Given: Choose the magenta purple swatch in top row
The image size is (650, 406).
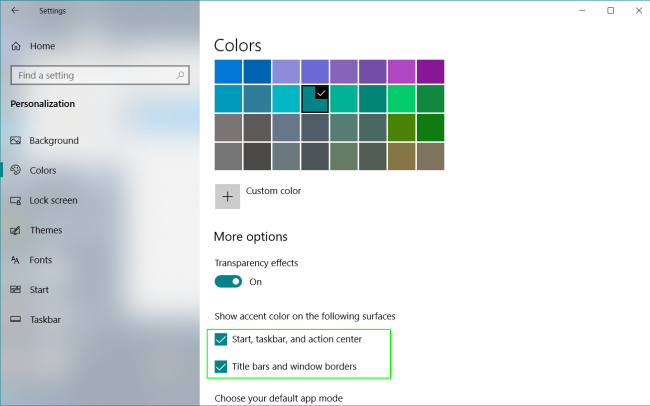Looking at the screenshot, I should click(401, 71).
